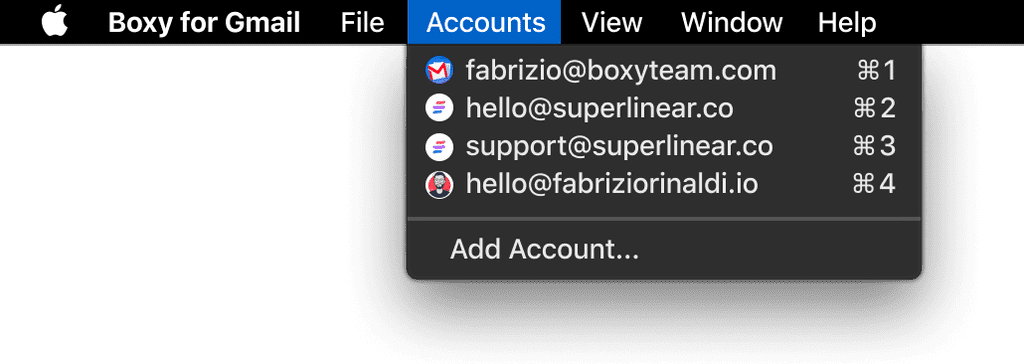The height and width of the screenshot is (364, 1024).
Task: Click the ⌘4 shortcut label
Action: coord(874,185)
